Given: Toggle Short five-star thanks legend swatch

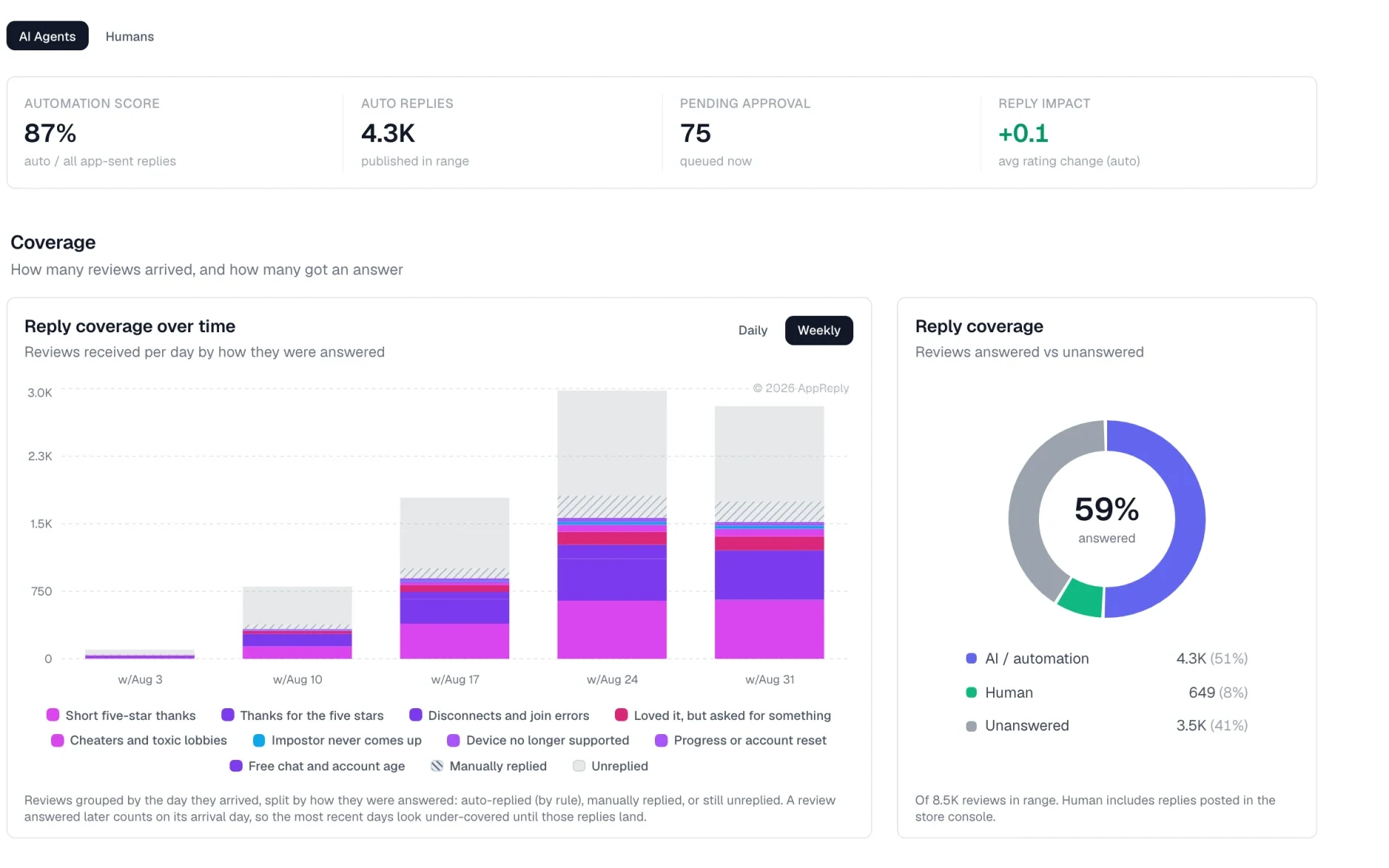Looking at the screenshot, I should tap(53, 715).
